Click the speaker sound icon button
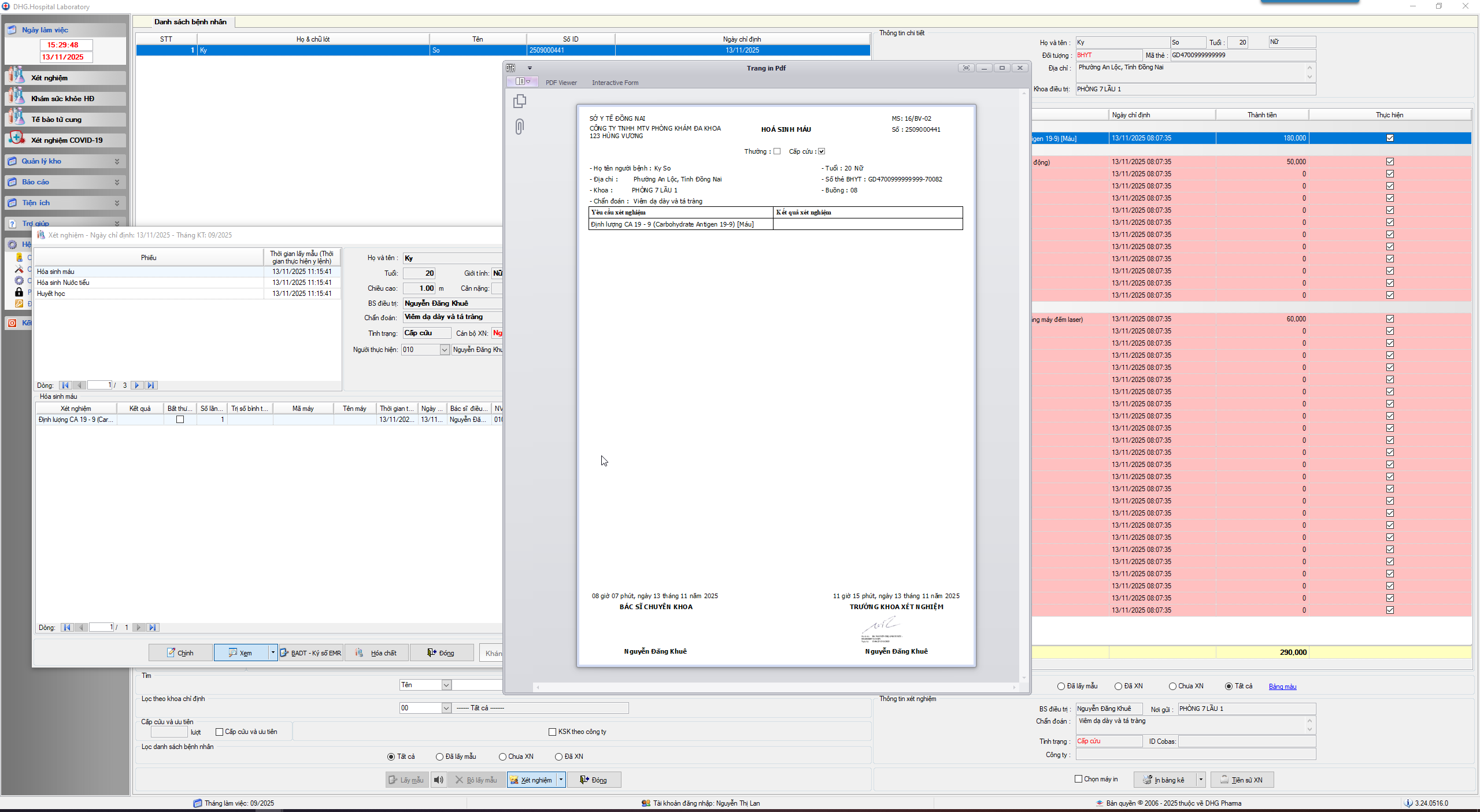This screenshot has width=1480, height=812. (439, 780)
